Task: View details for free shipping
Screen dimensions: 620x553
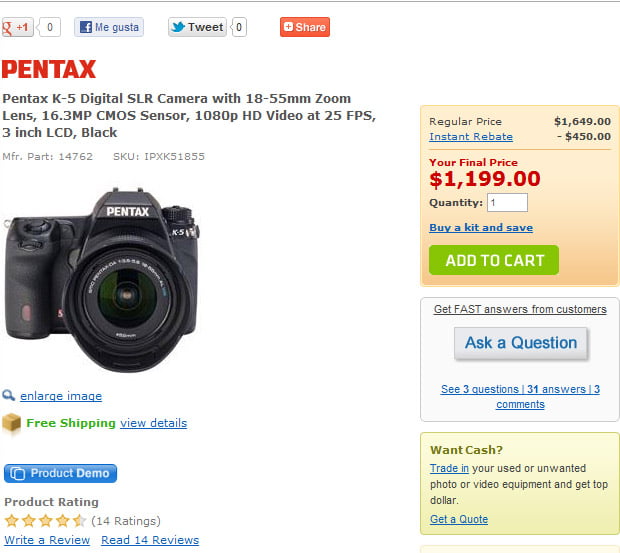Action: [153, 423]
